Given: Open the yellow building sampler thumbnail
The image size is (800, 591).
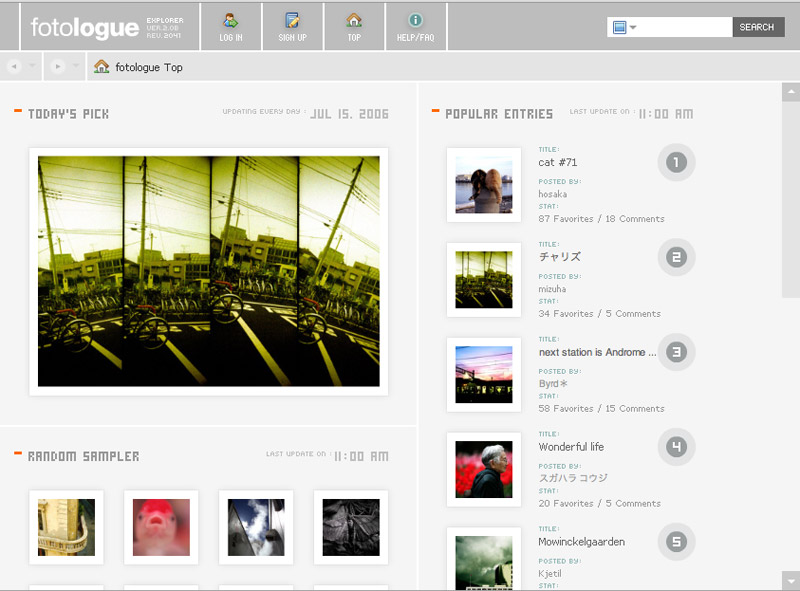Looking at the screenshot, I should click(x=66, y=527).
